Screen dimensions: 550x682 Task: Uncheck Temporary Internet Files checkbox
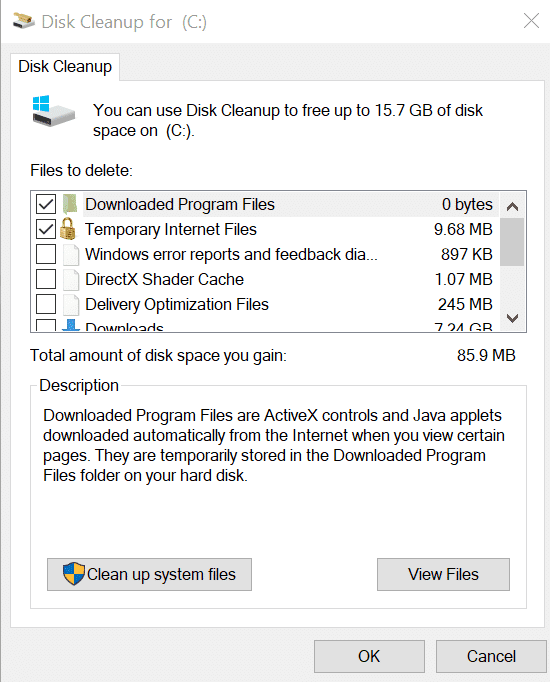46,229
